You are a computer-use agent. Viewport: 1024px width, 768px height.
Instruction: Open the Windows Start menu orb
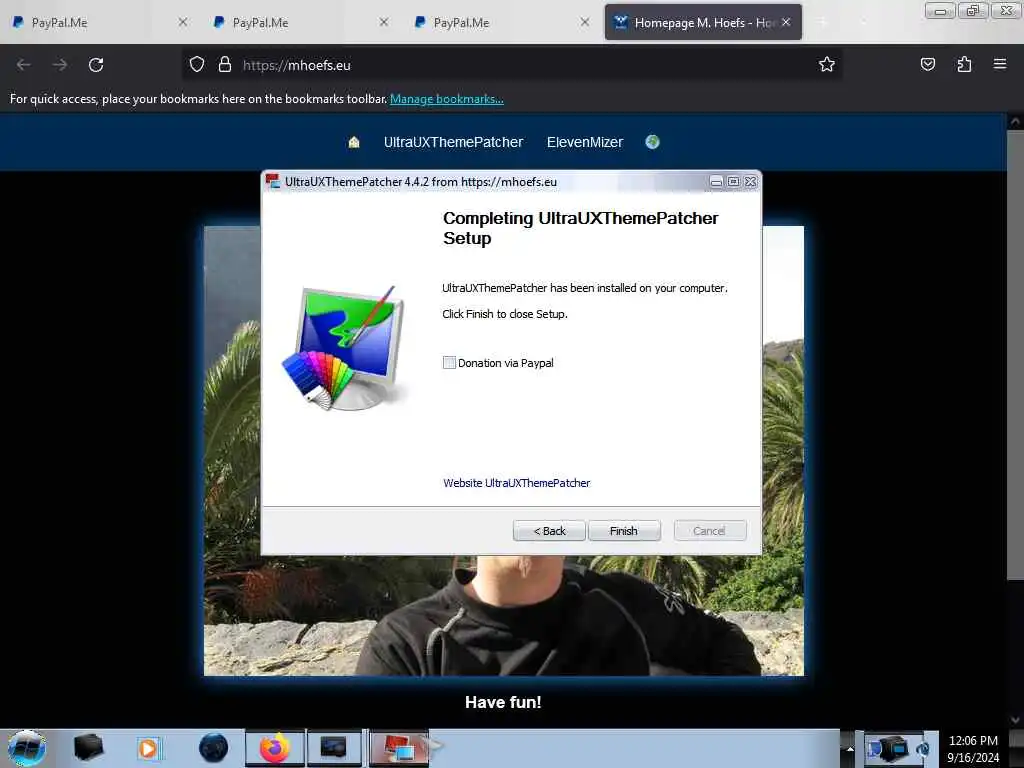[27, 748]
